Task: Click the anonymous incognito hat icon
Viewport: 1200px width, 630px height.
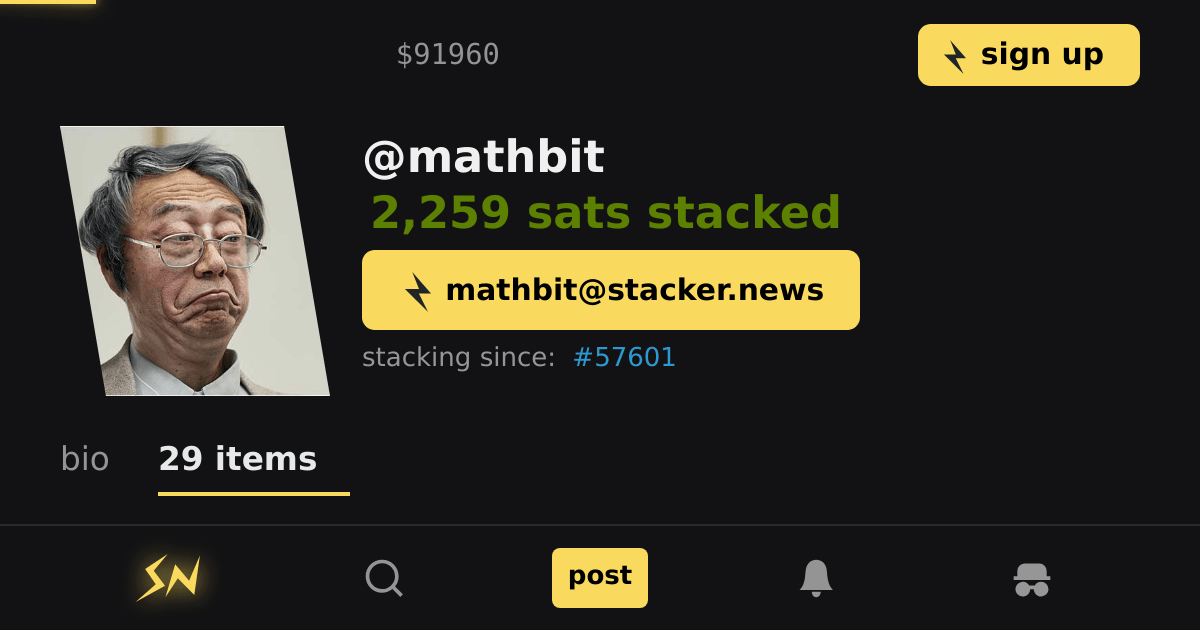Action: pos(1032,579)
